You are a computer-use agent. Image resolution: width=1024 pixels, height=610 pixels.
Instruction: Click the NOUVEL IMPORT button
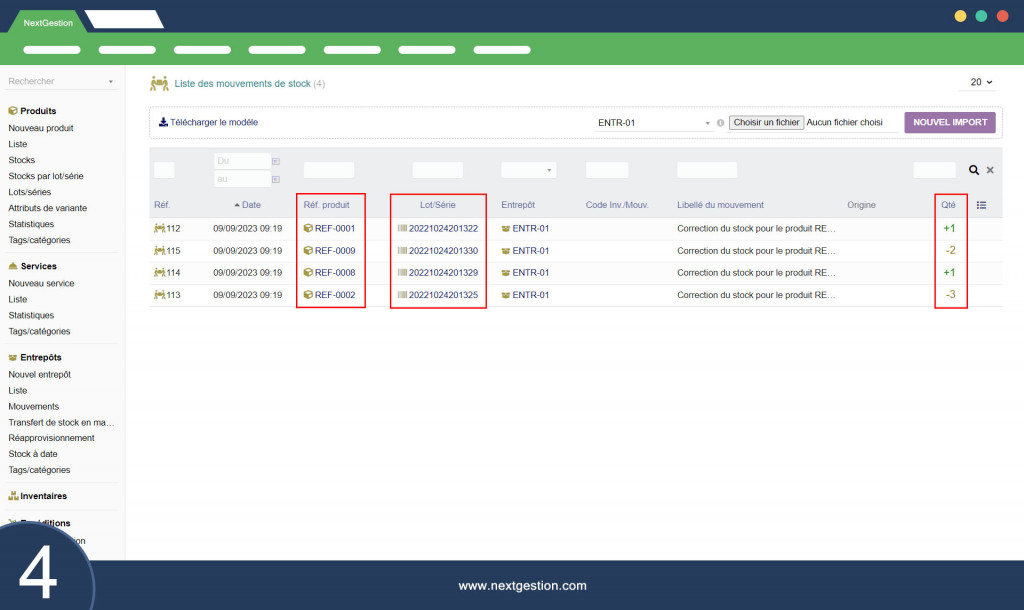tap(950, 122)
